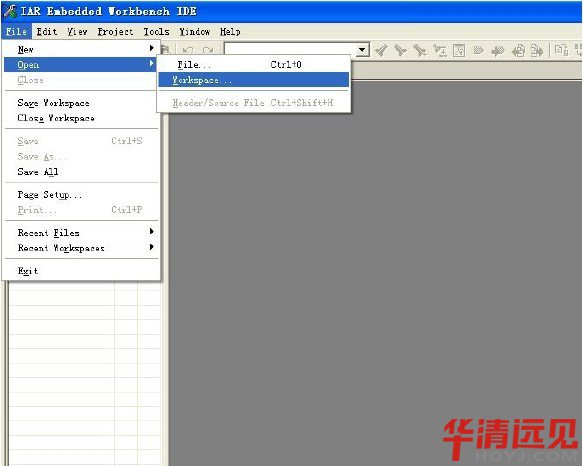Choose File... in the Open submenu

click(254, 65)
